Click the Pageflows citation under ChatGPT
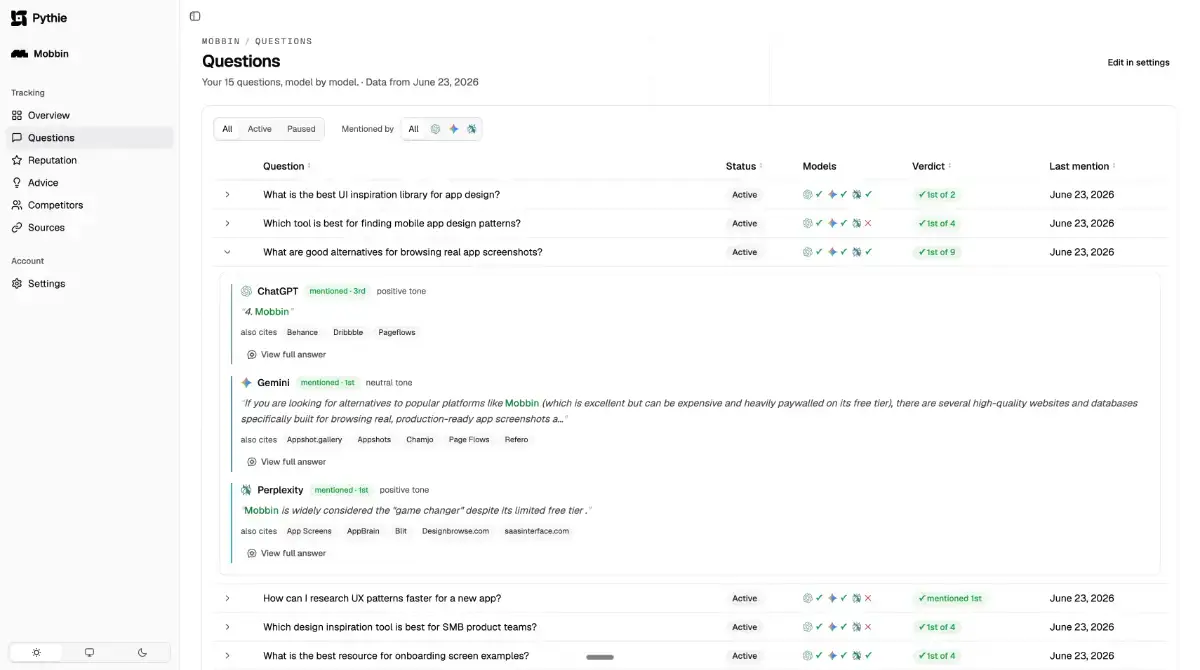1200x670 pixels. tap(397, 332)
